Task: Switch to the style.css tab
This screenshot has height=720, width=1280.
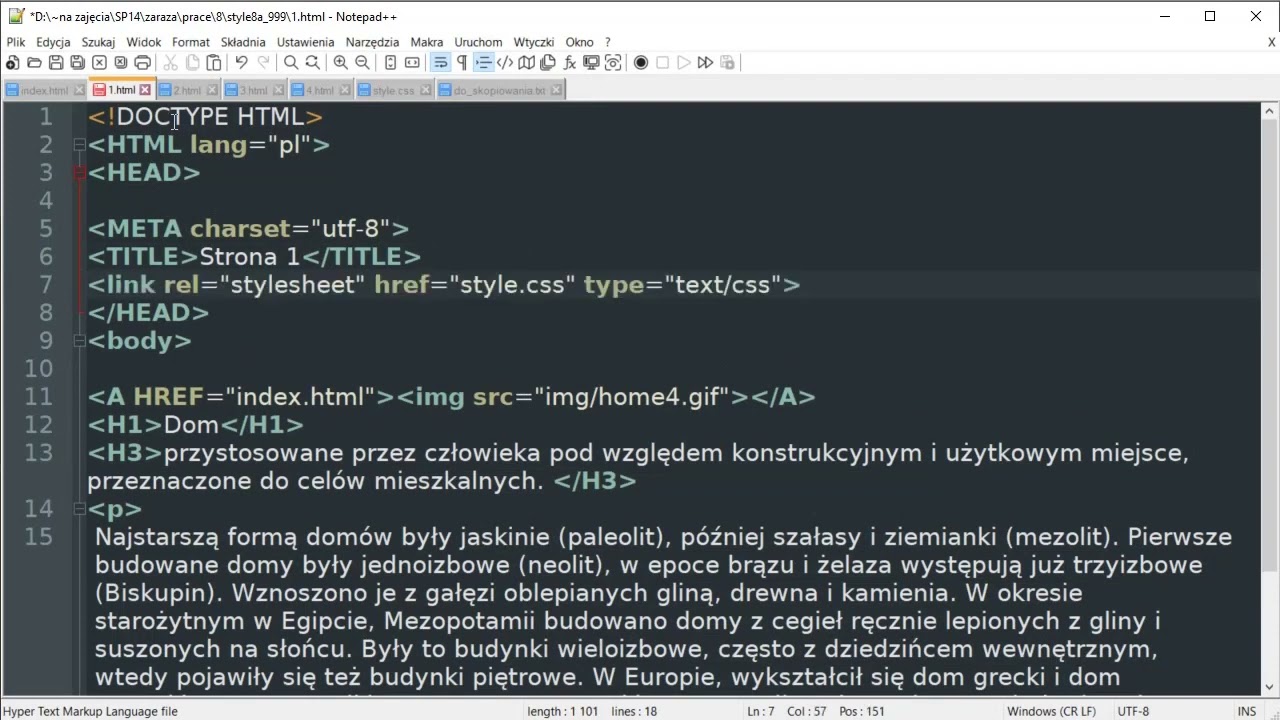Action: [x=393, y=90]
